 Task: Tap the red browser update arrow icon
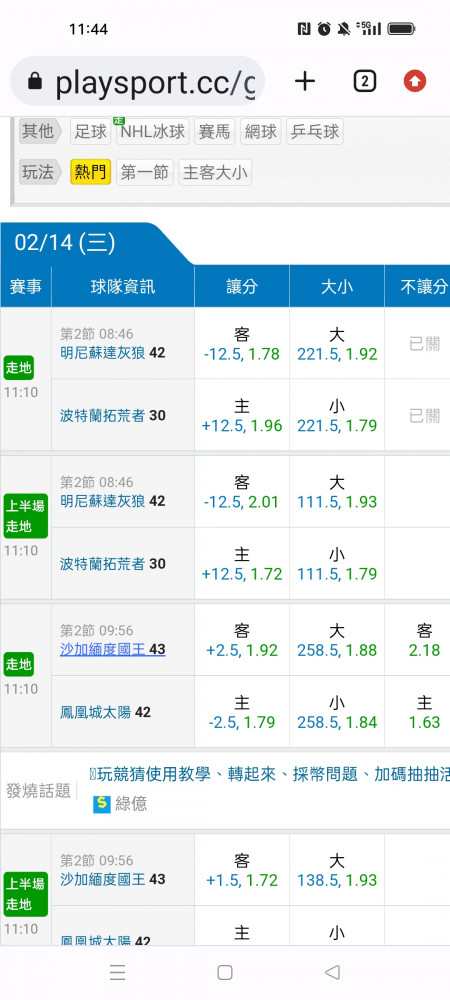415,81
